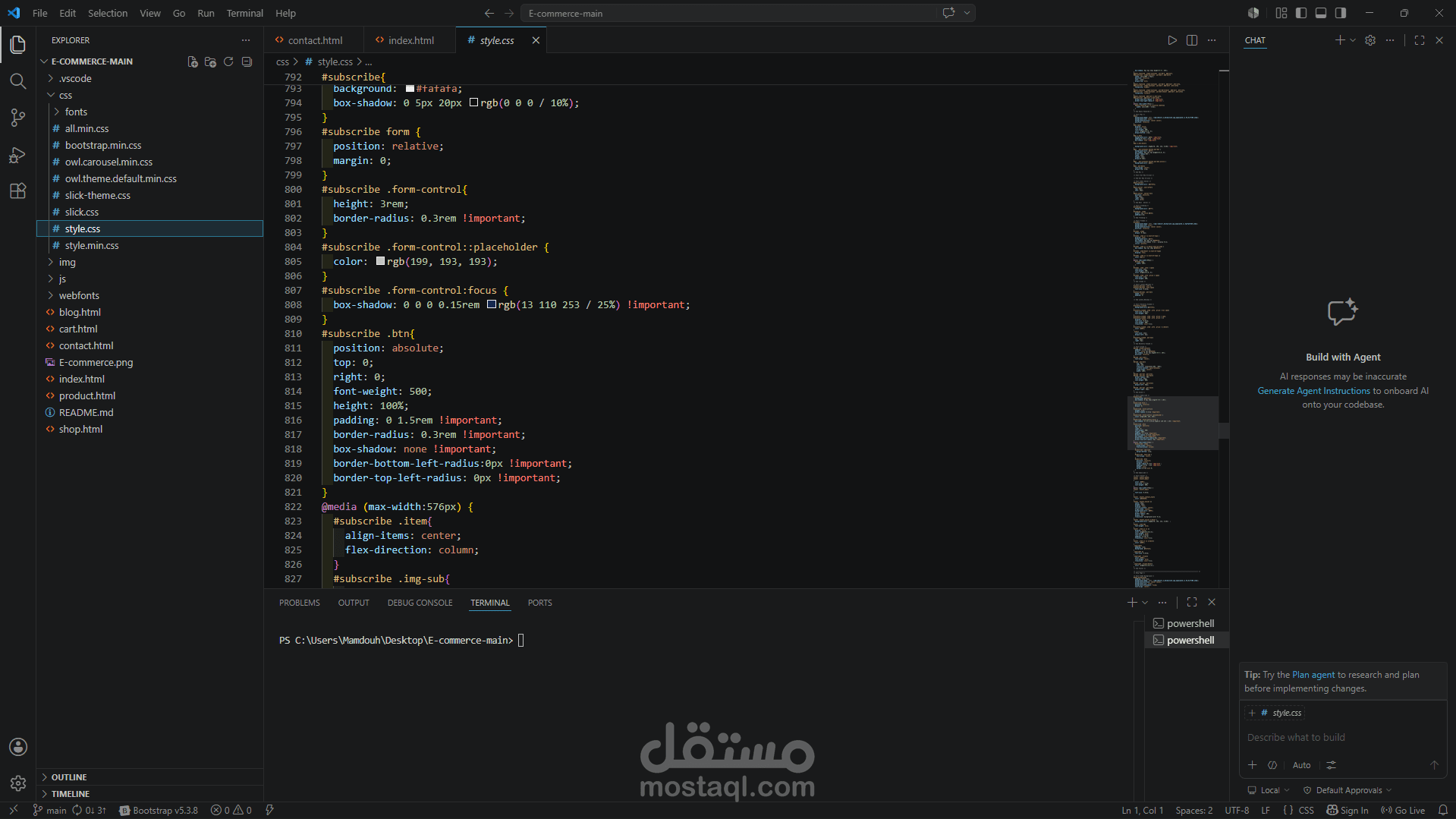
Task: Refresh the Explorer file tree
Action: click(x=228, y=61)
